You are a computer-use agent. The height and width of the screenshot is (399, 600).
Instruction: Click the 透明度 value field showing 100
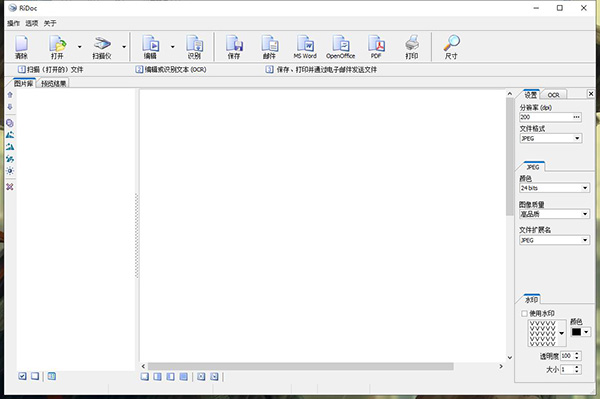567,356
